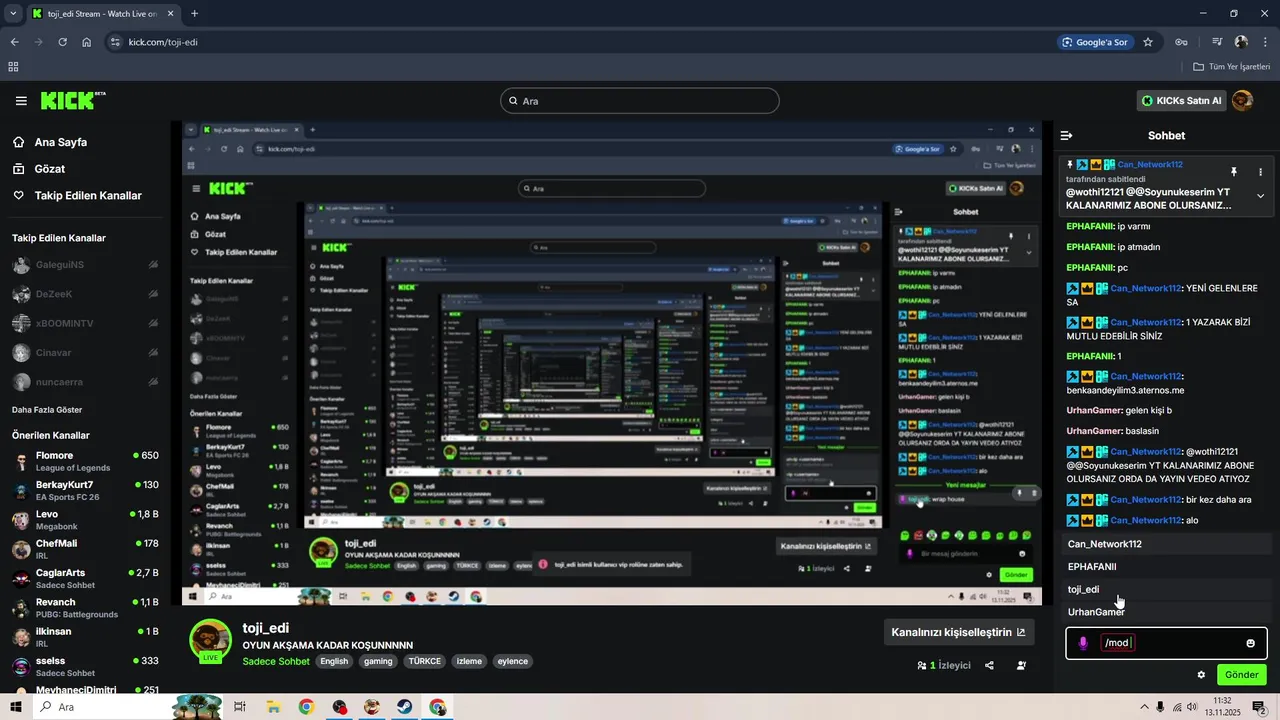Open the Chrome apps grid icon
The height and width of the screenshot is (720, 1280).
[x=13, y=67]
